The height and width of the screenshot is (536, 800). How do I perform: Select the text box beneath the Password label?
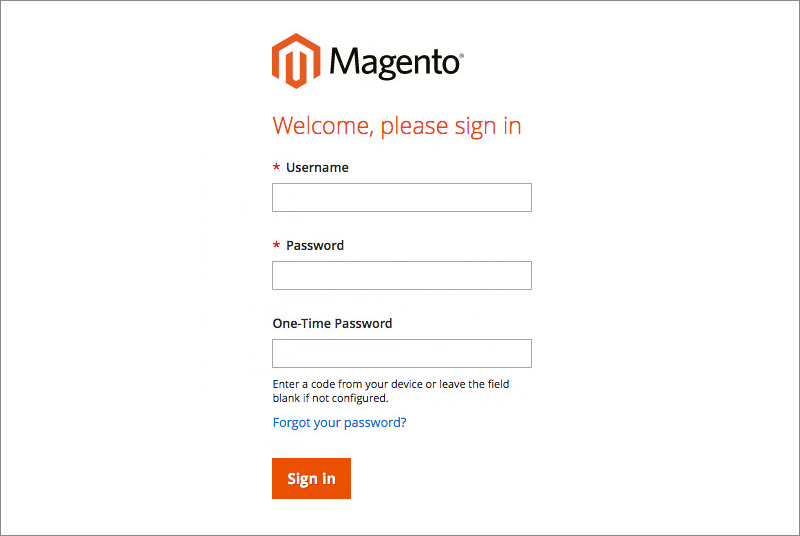tap(401, 275)
